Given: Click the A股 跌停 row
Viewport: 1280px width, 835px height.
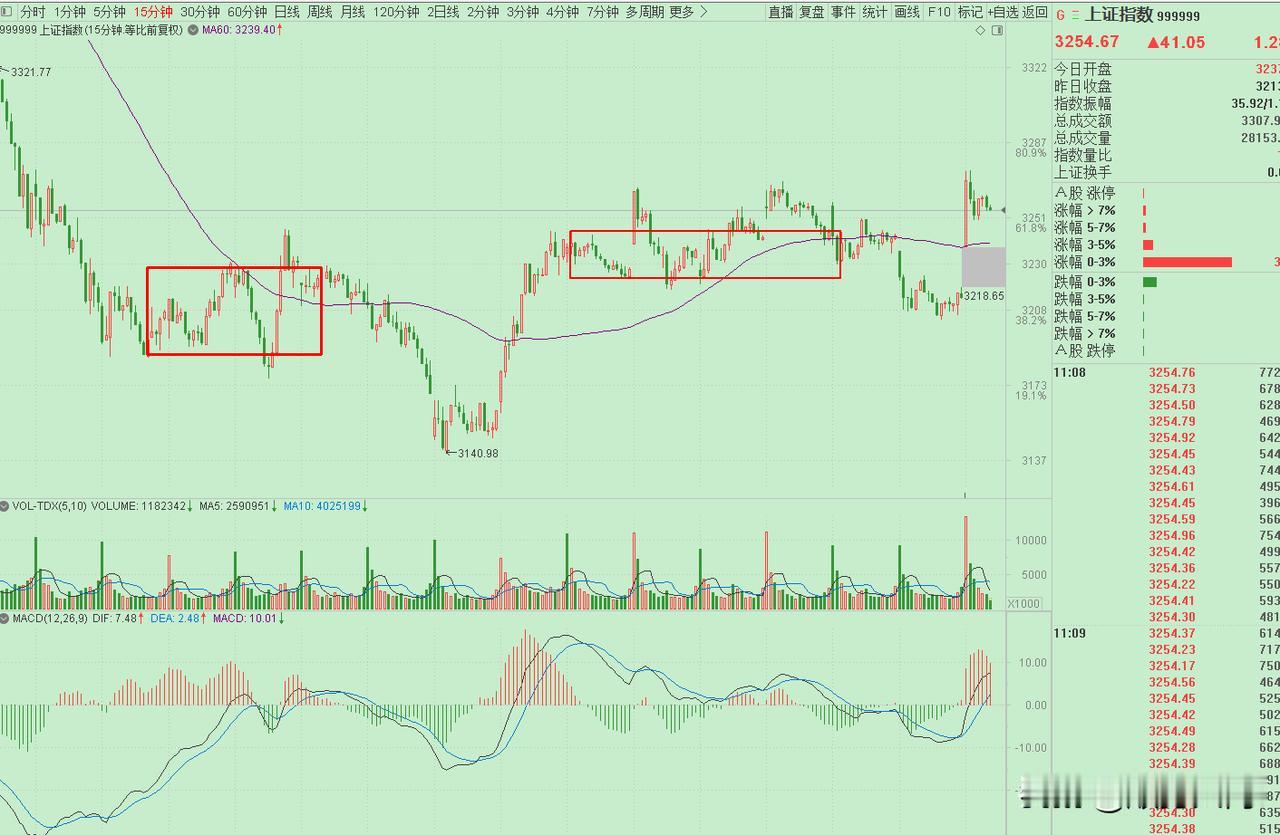Looking at the screenshot, I should [1167, 350].
